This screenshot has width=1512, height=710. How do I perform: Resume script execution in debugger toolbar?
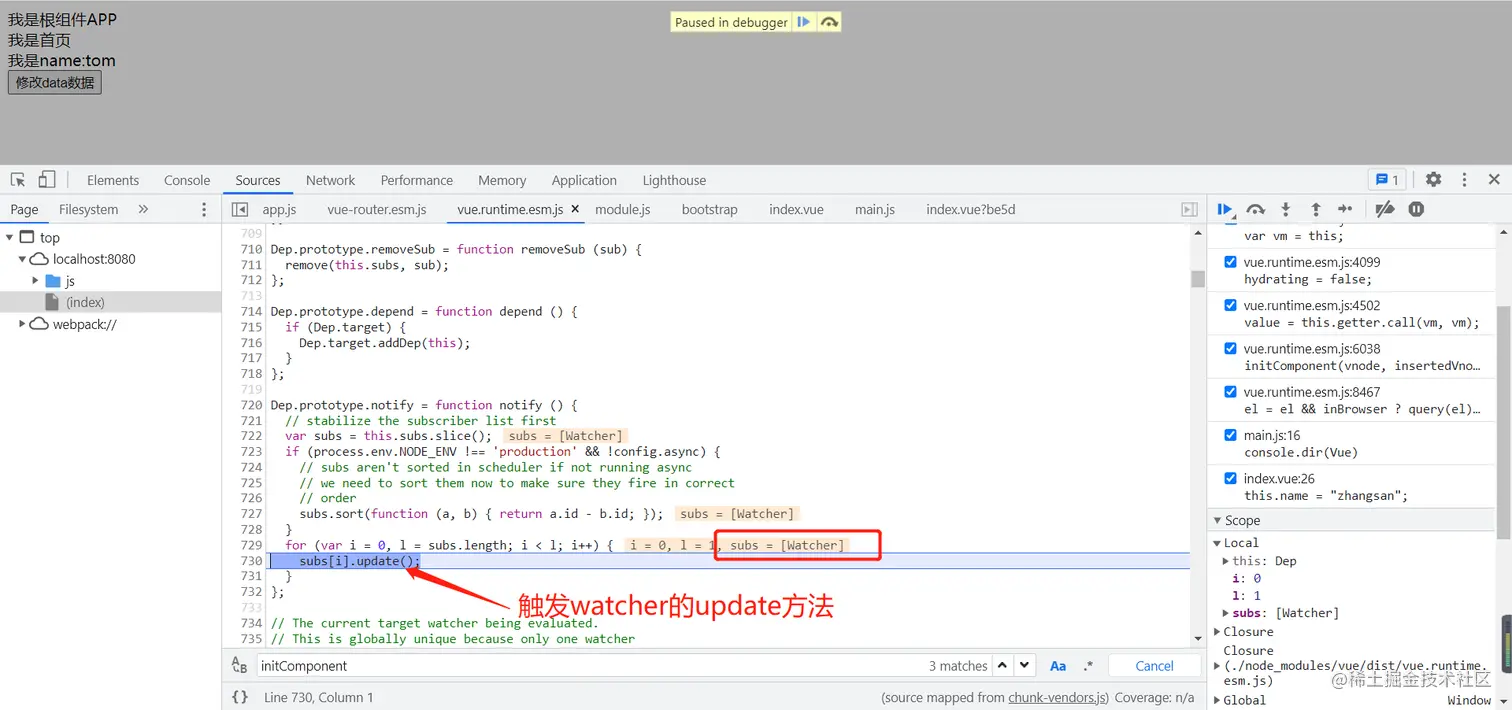tap(1225, 209)
